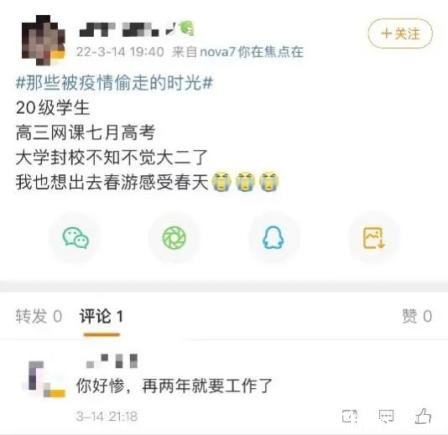Open the 评论 1 tab
The height and width of the screenshot is (435, 448).
click(101, 316)
